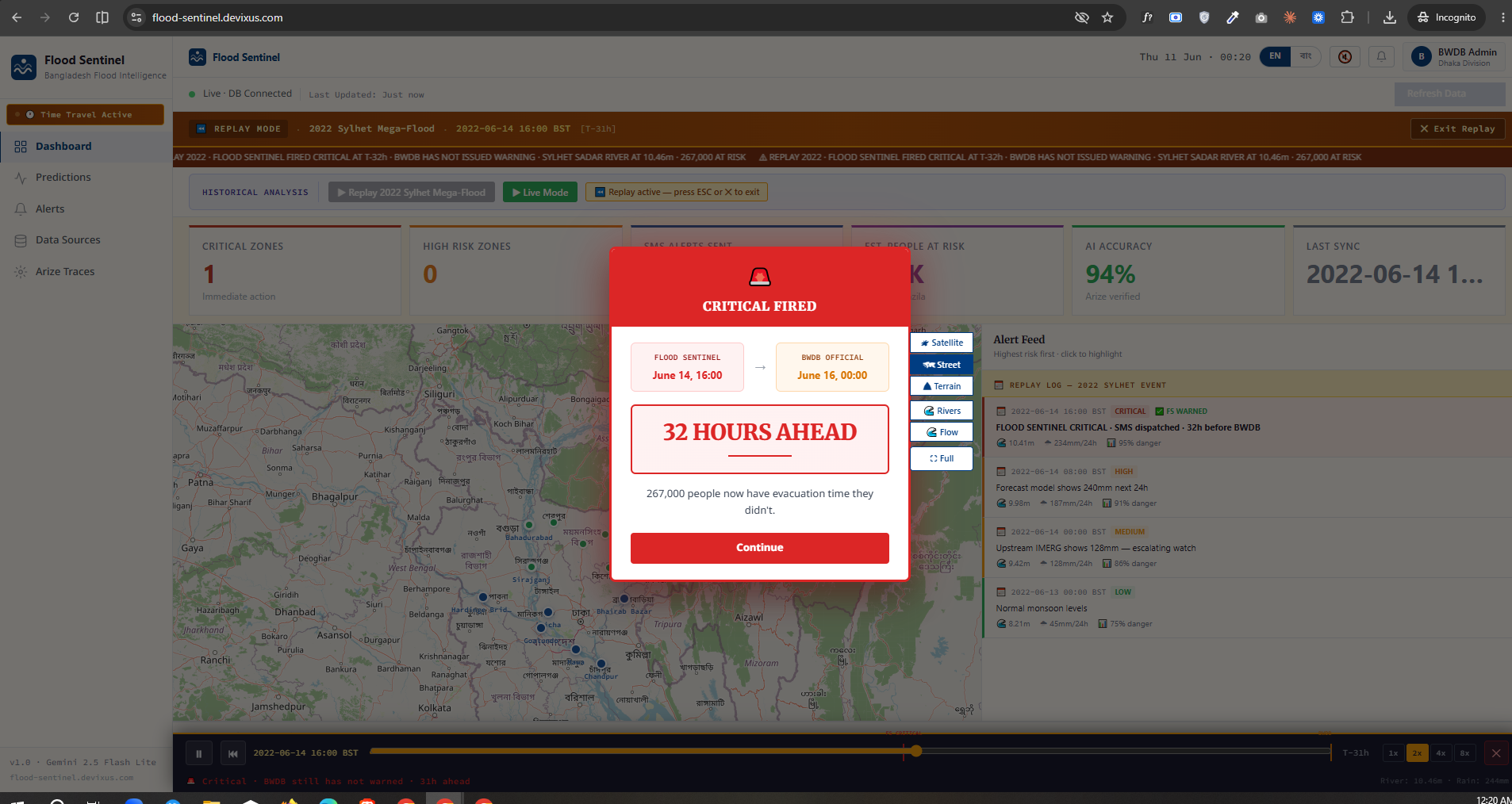Image resolution: width=1512 pixels, height=804 pixels.
Task: Switch map to Satellite view
Action: click(942, 343)
